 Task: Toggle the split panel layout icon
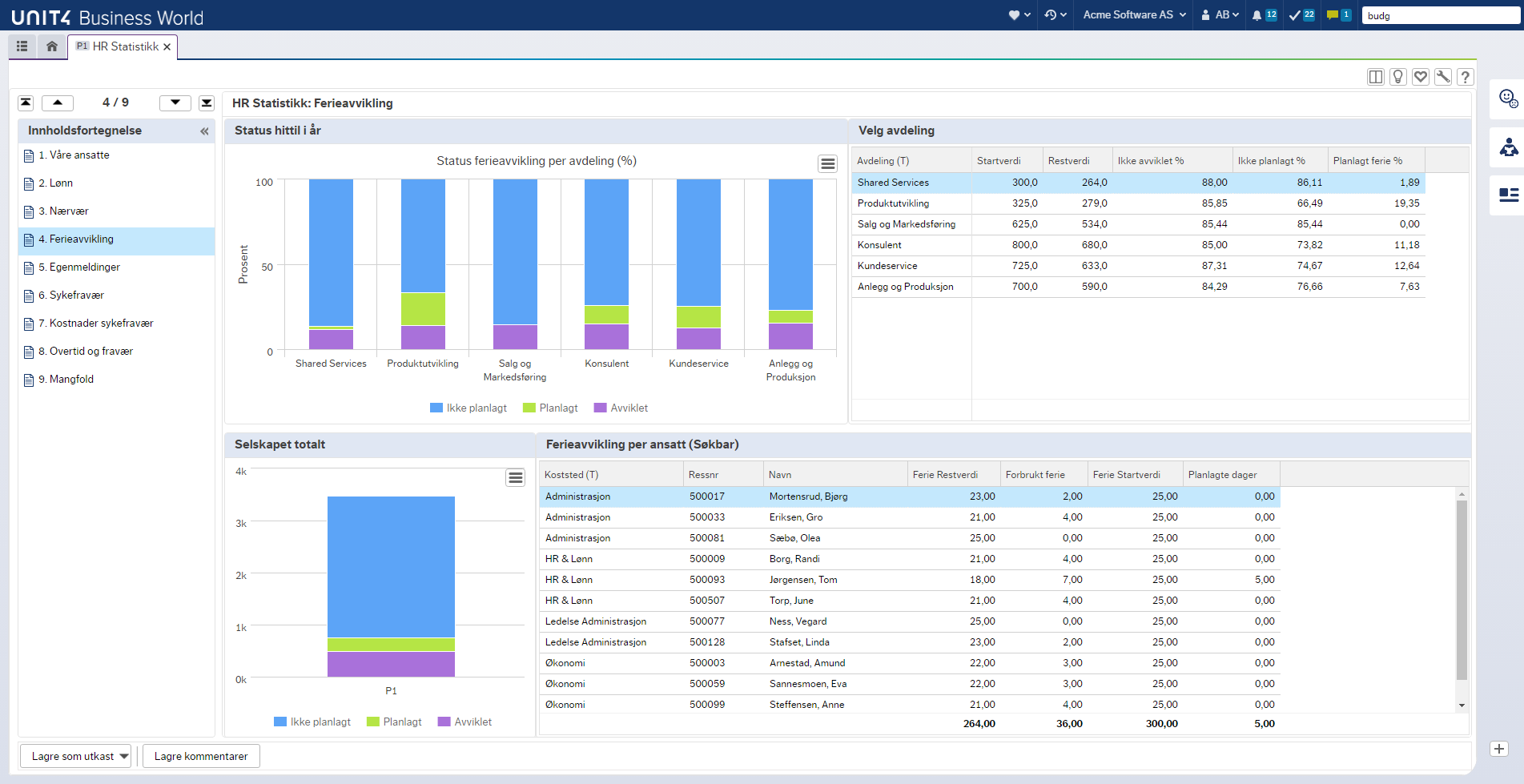pos(1375,77)
